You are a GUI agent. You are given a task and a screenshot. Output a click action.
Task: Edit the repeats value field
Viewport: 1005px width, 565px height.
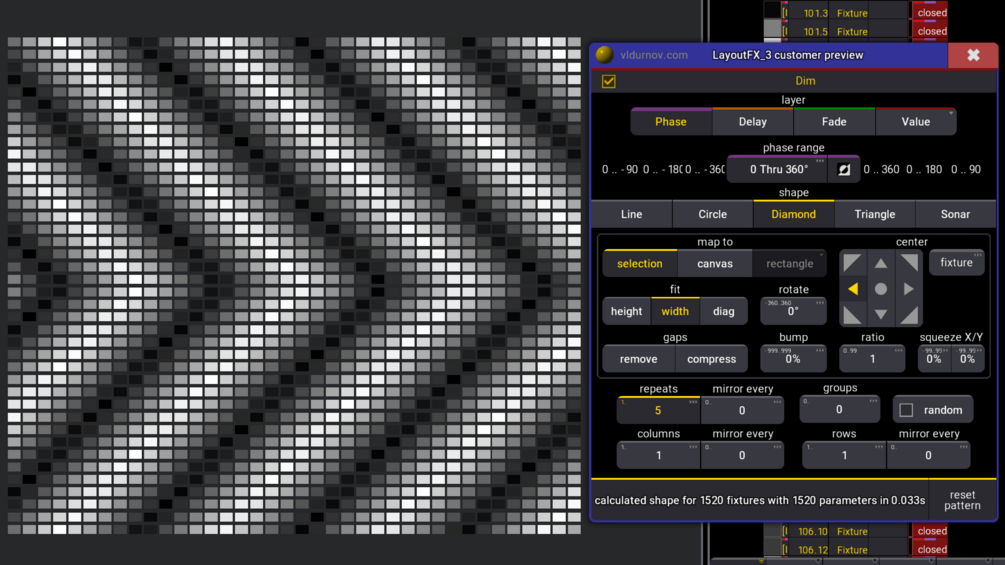click(658, 410)
